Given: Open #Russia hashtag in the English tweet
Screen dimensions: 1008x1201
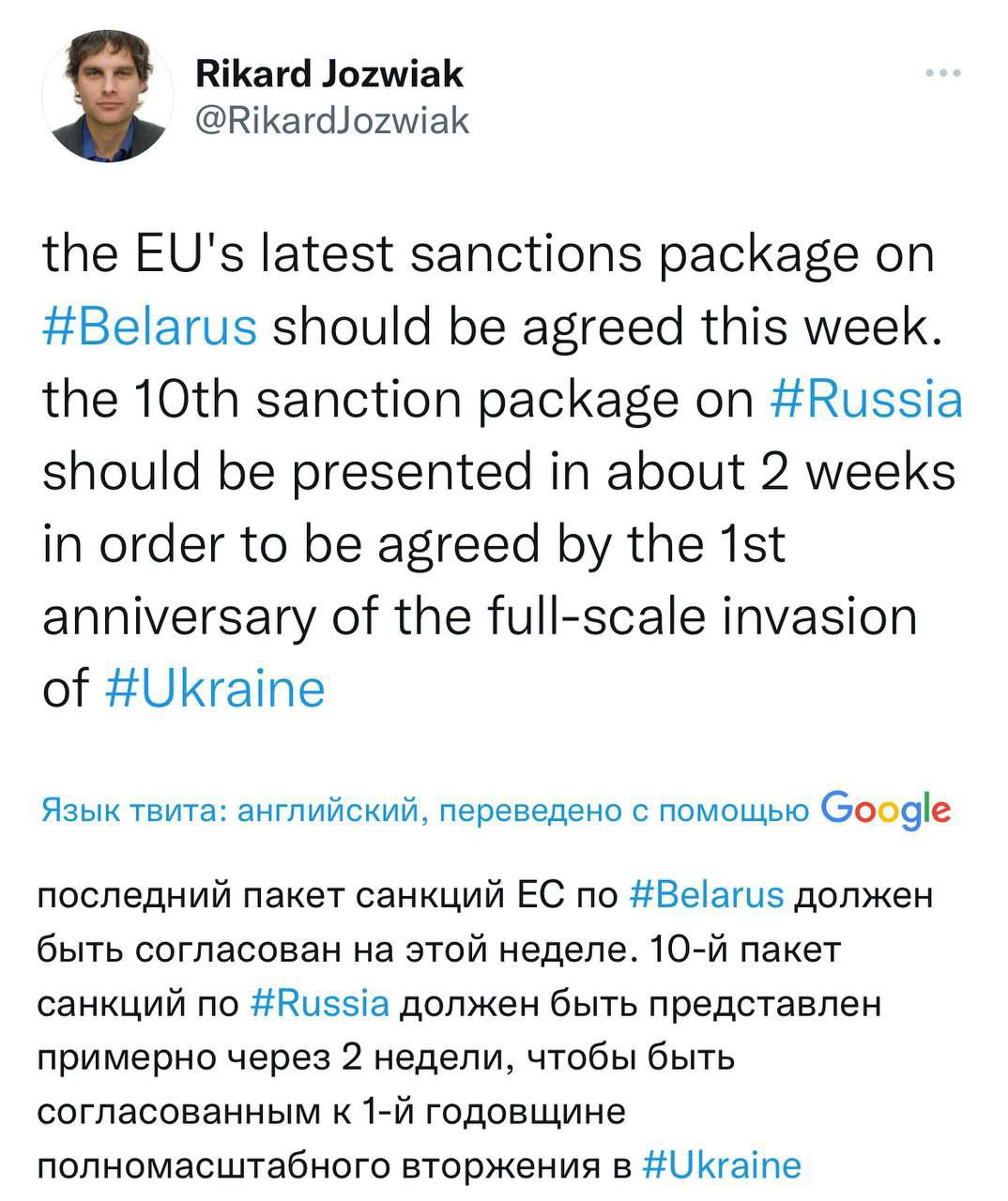Looking at the screenshot, I should click(865, 399).
